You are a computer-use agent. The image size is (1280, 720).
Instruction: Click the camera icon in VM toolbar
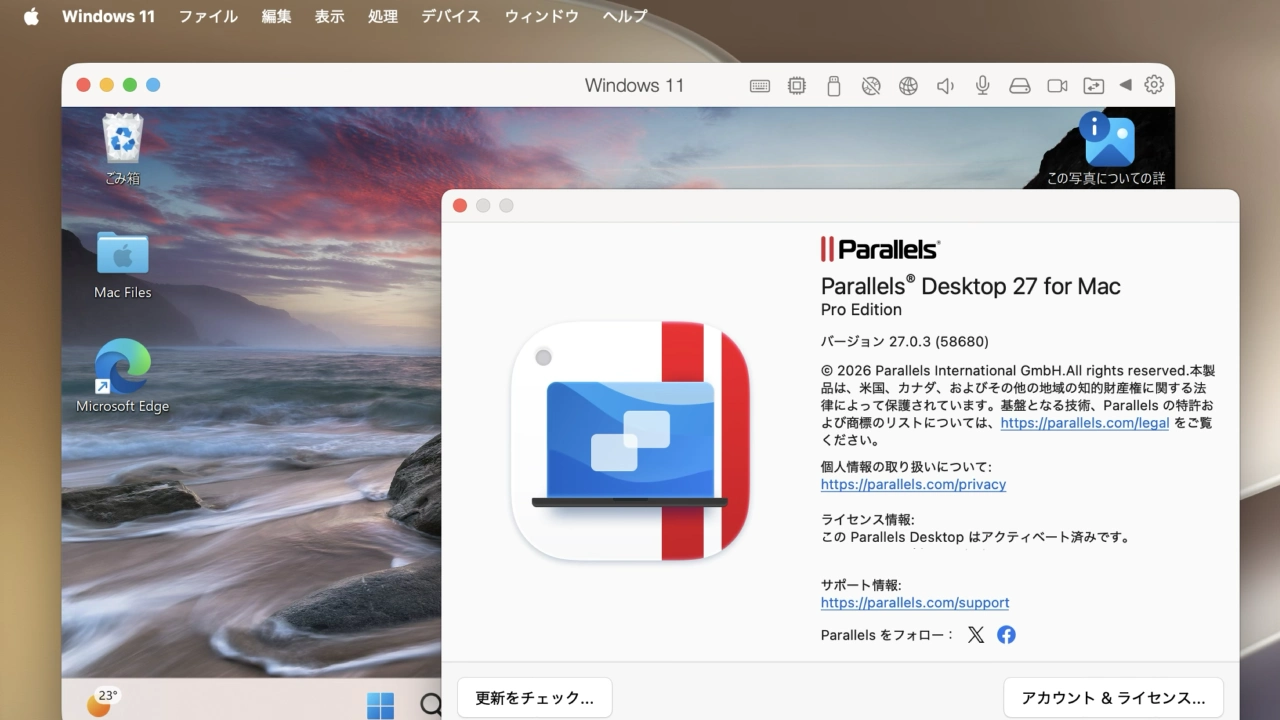(x=1057, y=86)
